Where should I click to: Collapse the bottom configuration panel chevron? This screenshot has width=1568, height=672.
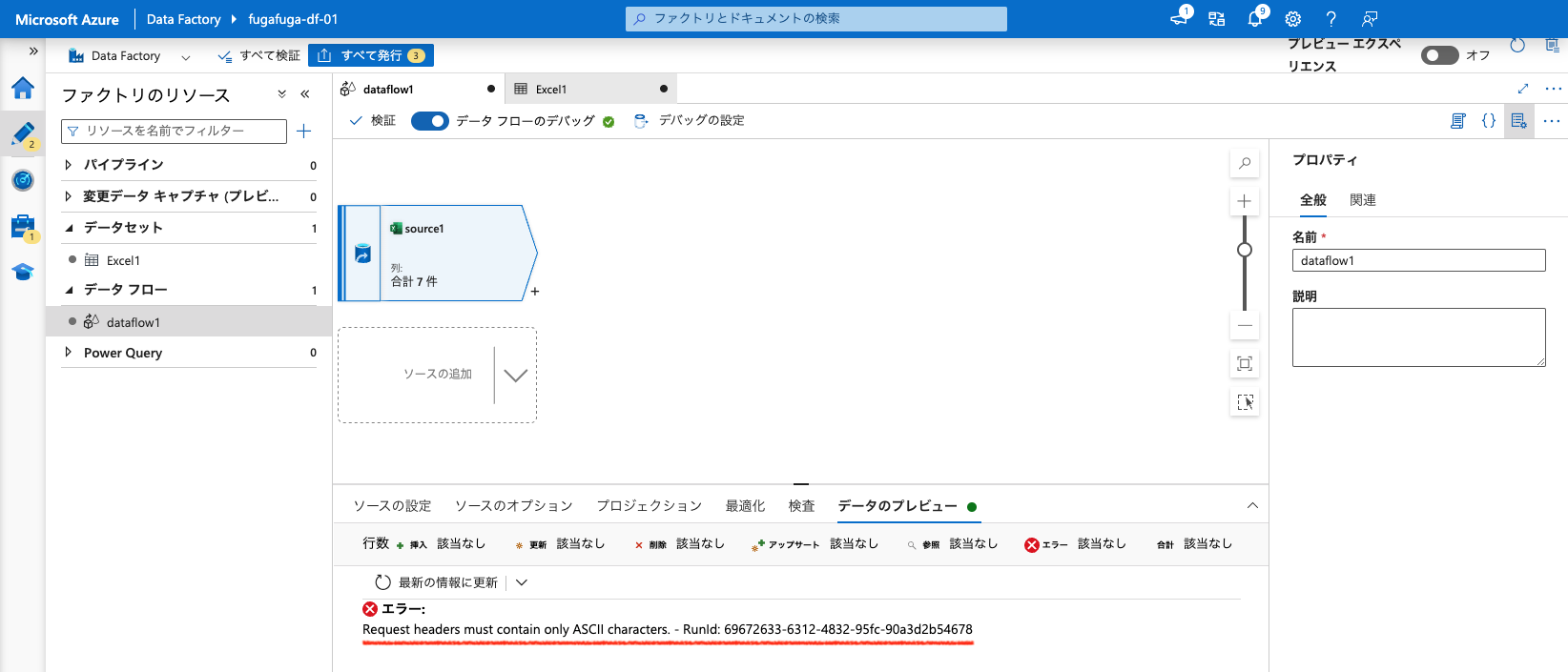pos(1252,506)
